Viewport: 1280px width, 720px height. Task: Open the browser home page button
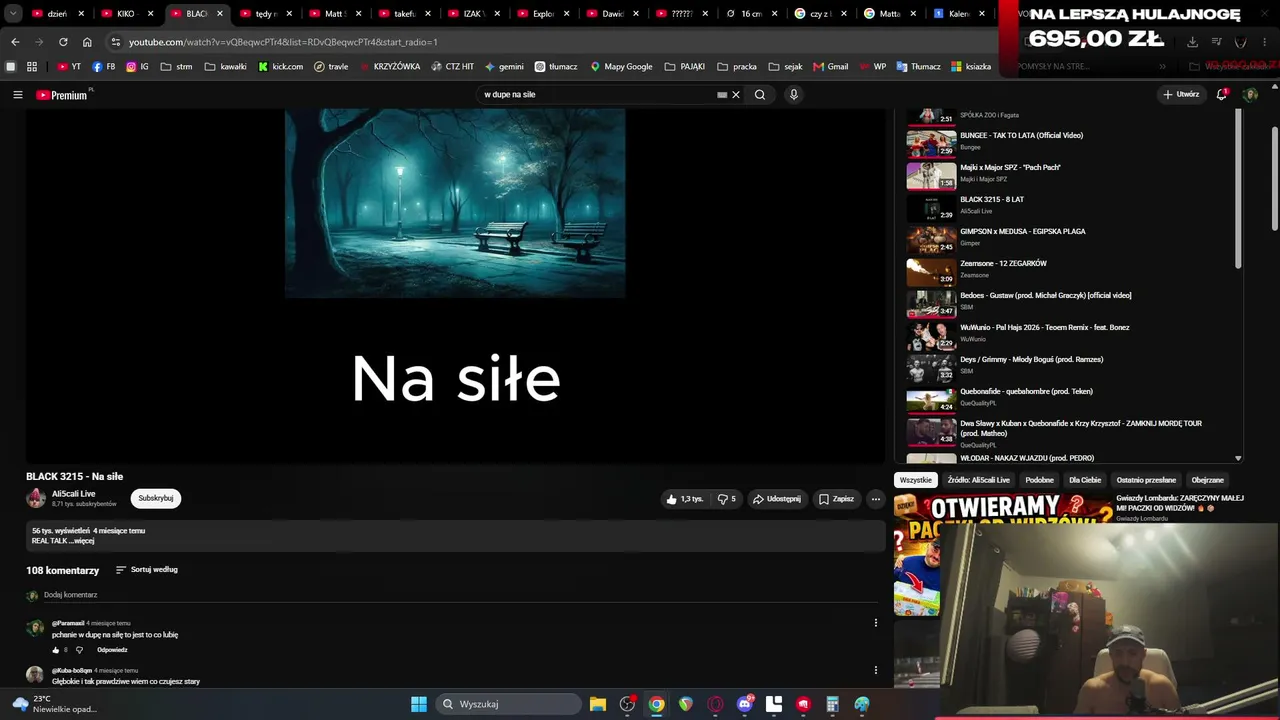87,42
